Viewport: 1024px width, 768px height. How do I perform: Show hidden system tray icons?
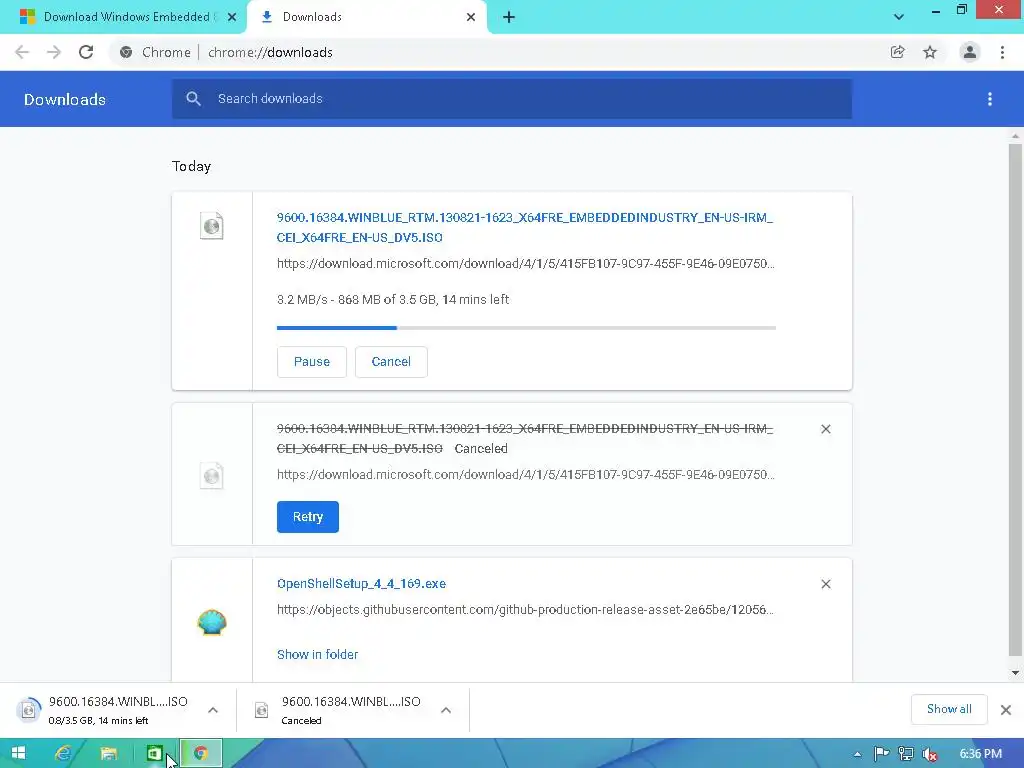click(857, 754)
